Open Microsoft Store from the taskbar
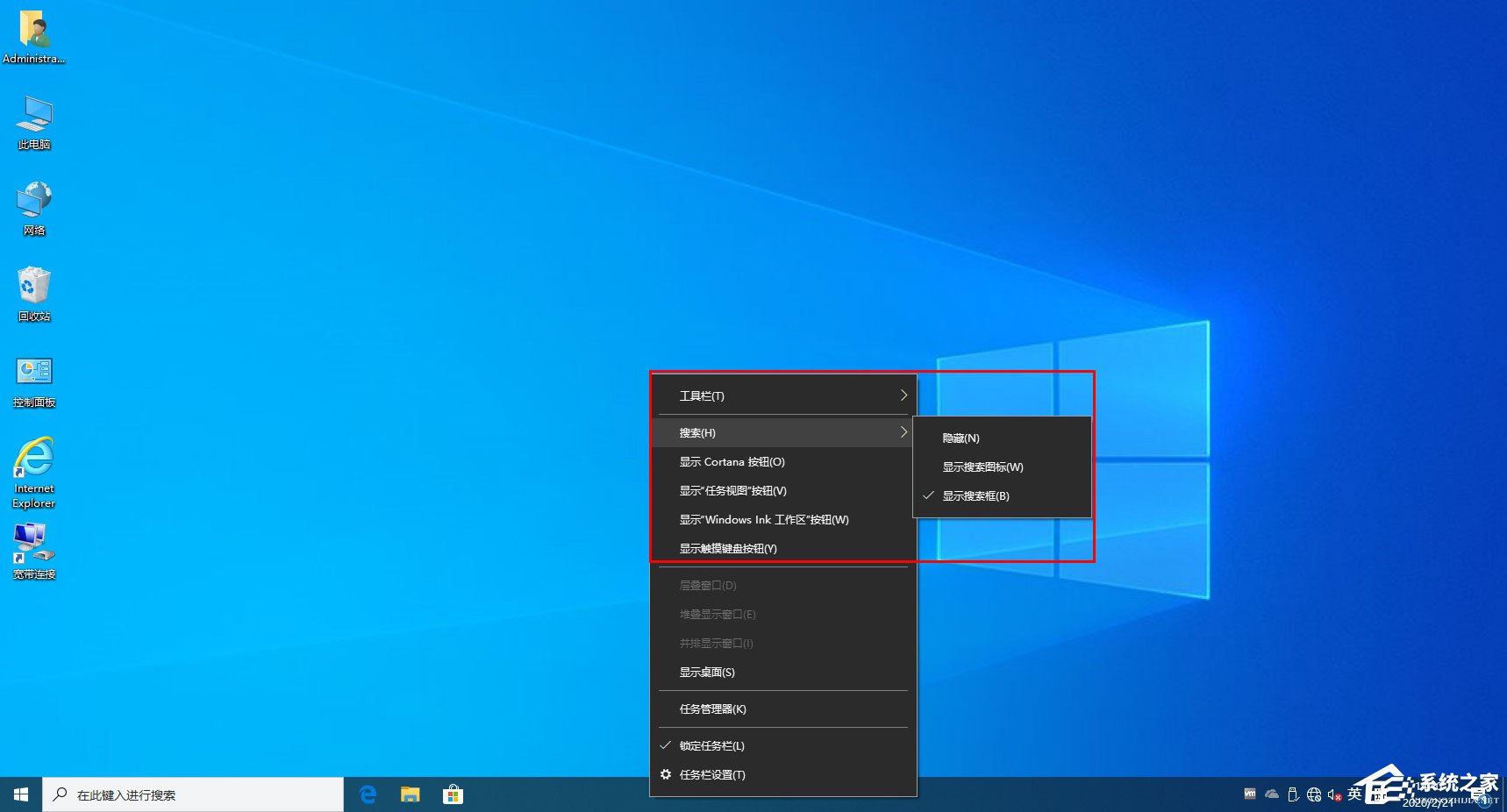The image size is (1507, 812). click(x=453, y=794)
